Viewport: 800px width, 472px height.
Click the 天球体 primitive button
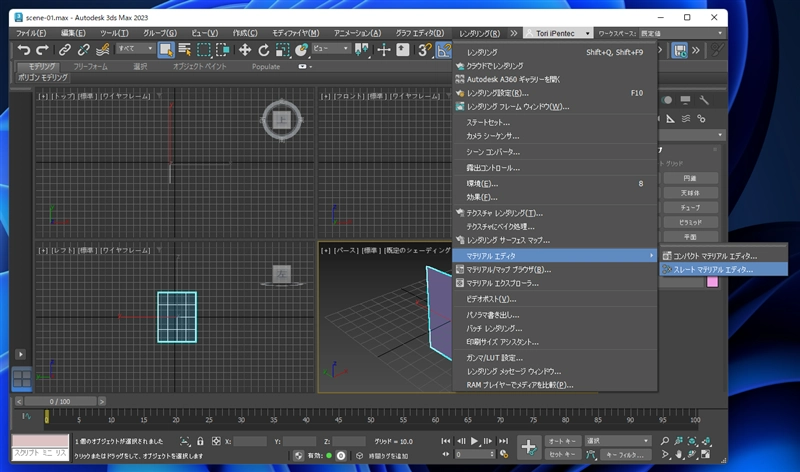pos(690,193)
